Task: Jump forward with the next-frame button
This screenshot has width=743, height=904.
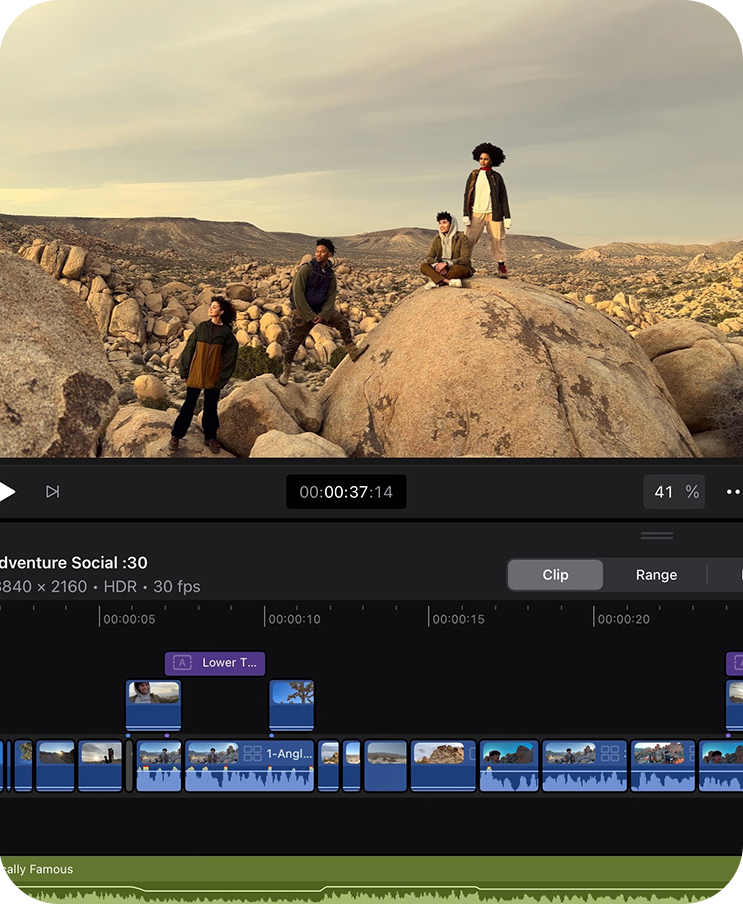Action: coord(53,491)
